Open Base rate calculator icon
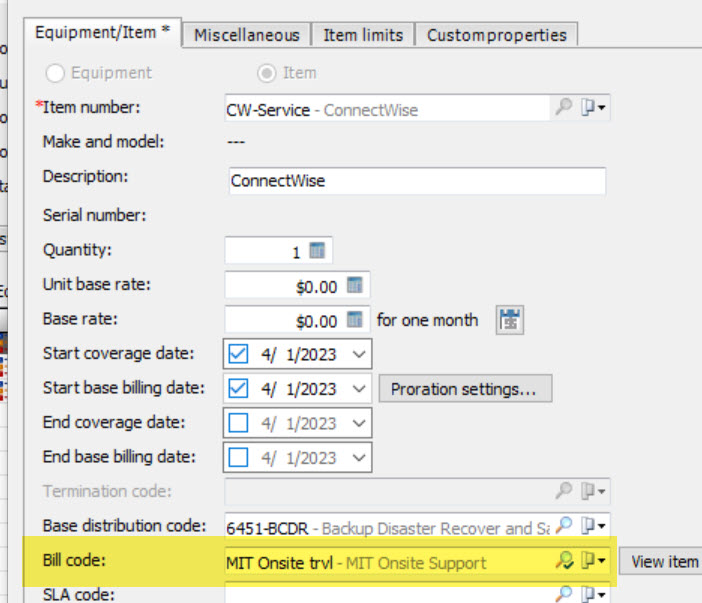This screenshot has height=603, width=702. point(355,320)
